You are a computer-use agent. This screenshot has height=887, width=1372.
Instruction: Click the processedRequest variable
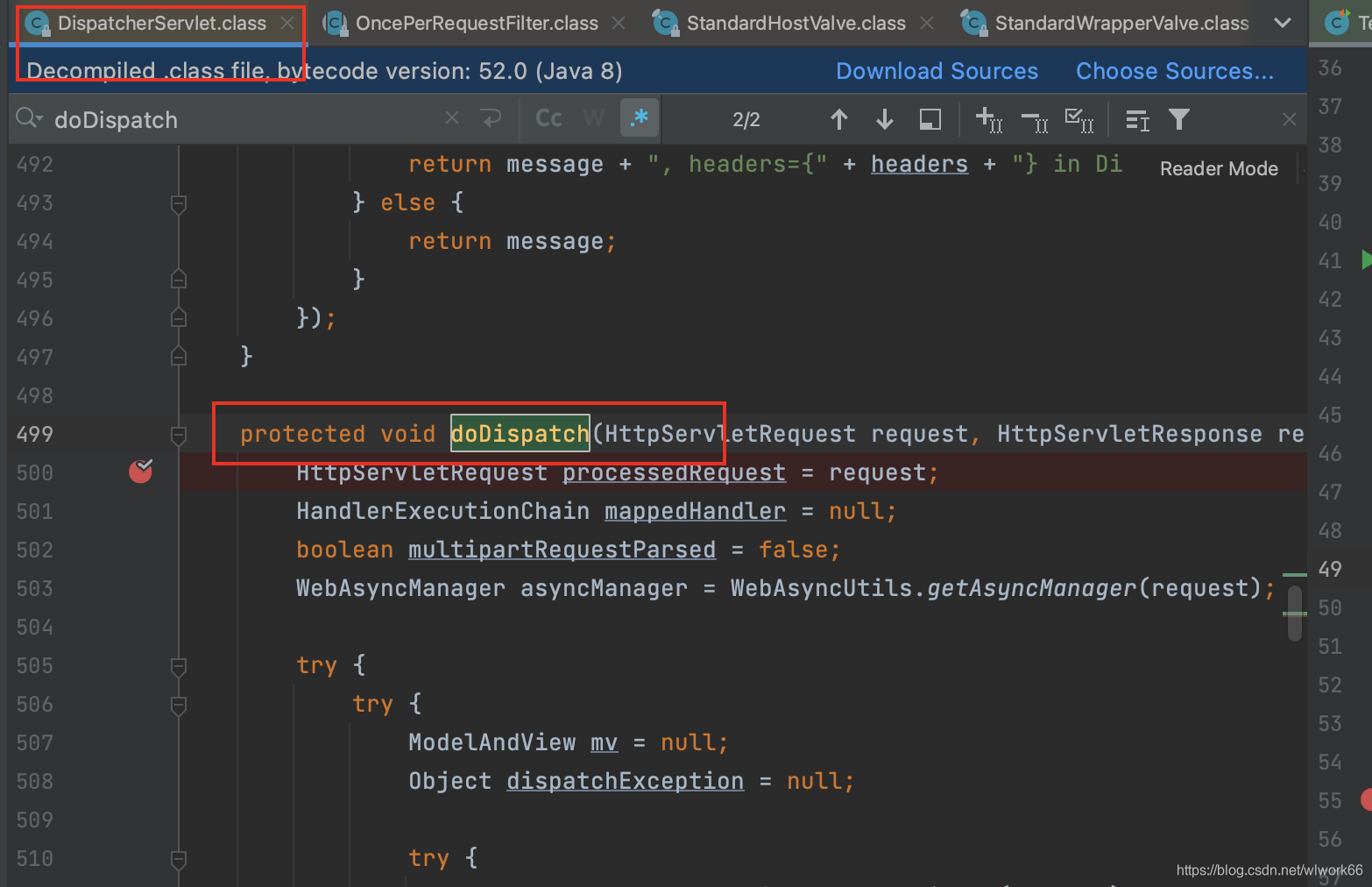[674, 472]
